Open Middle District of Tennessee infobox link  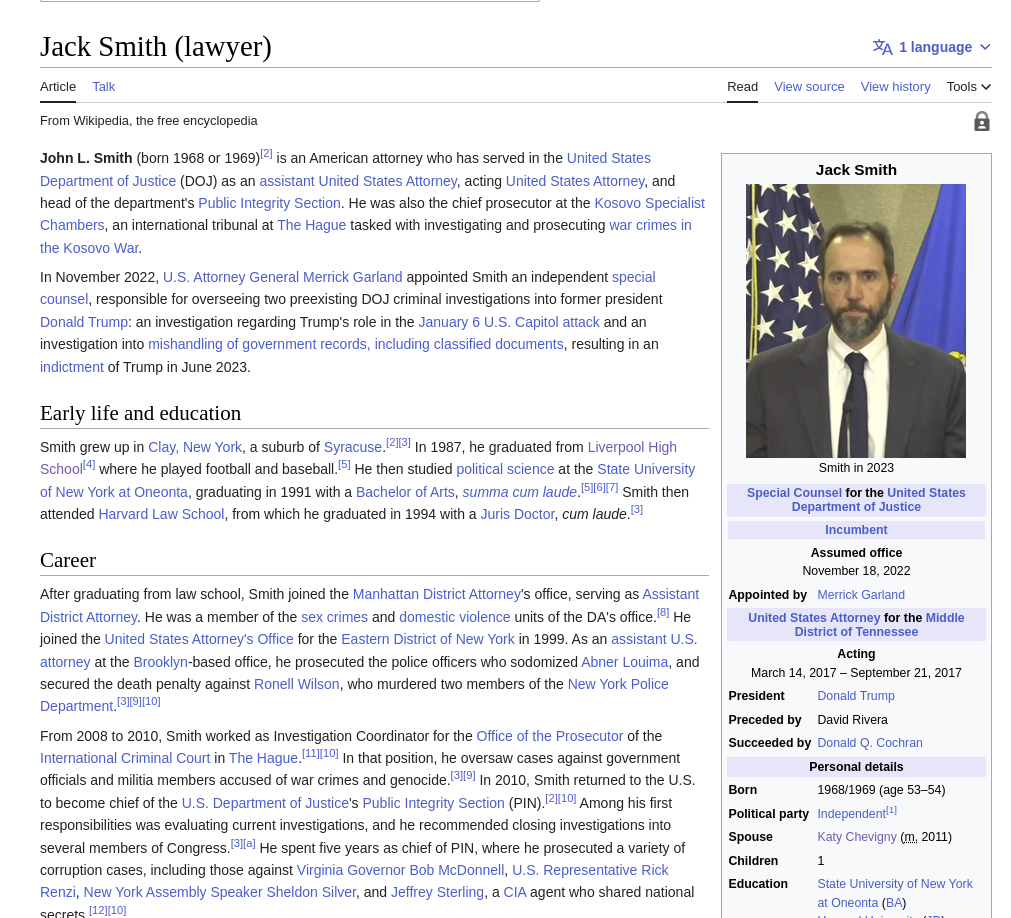click(879, 625)
